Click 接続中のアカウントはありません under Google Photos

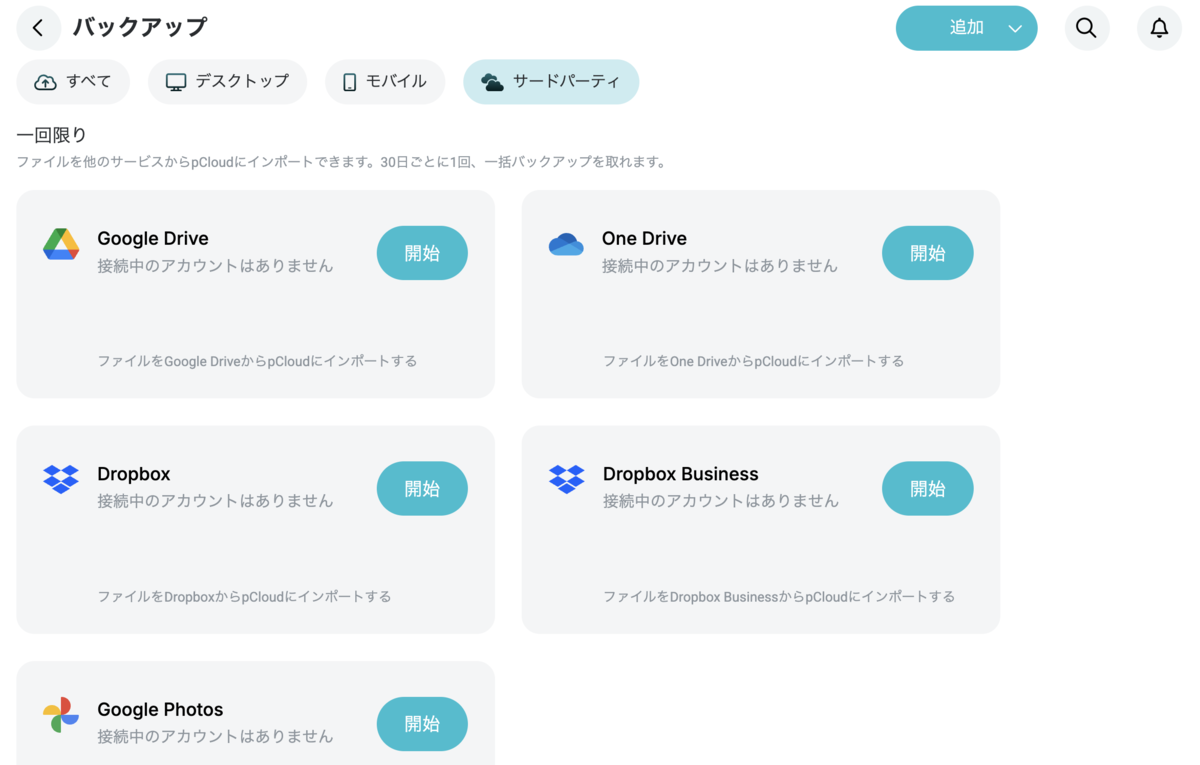(x=215, y=736)
